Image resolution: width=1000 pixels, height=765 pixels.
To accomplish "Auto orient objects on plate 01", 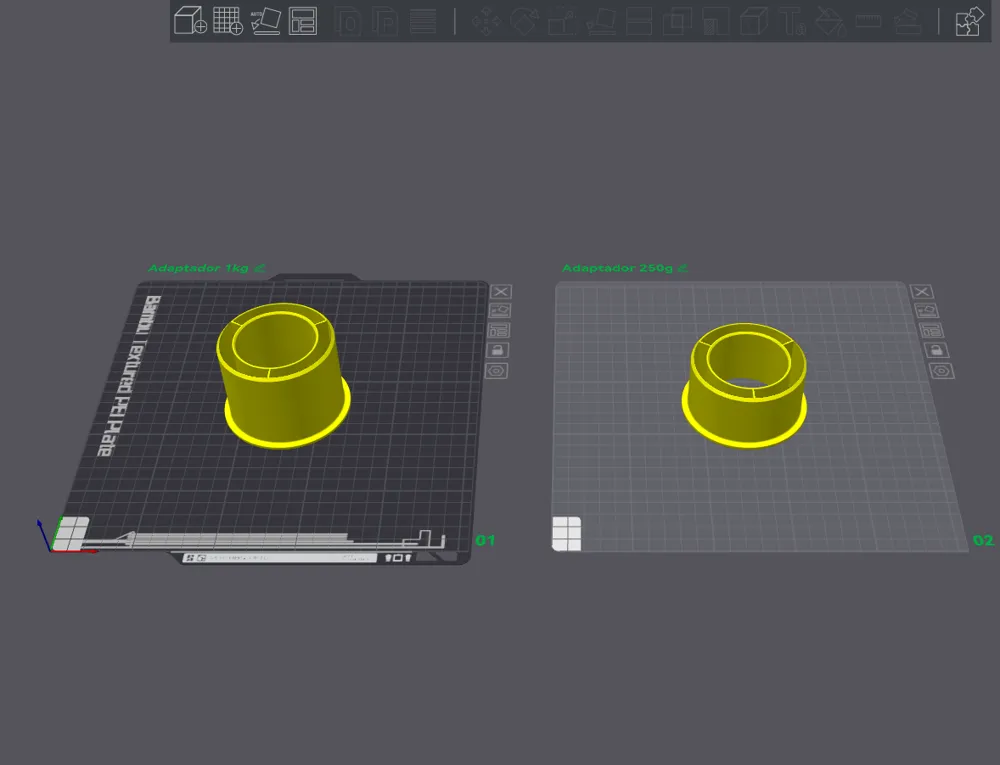I will (x=499, y=310).
